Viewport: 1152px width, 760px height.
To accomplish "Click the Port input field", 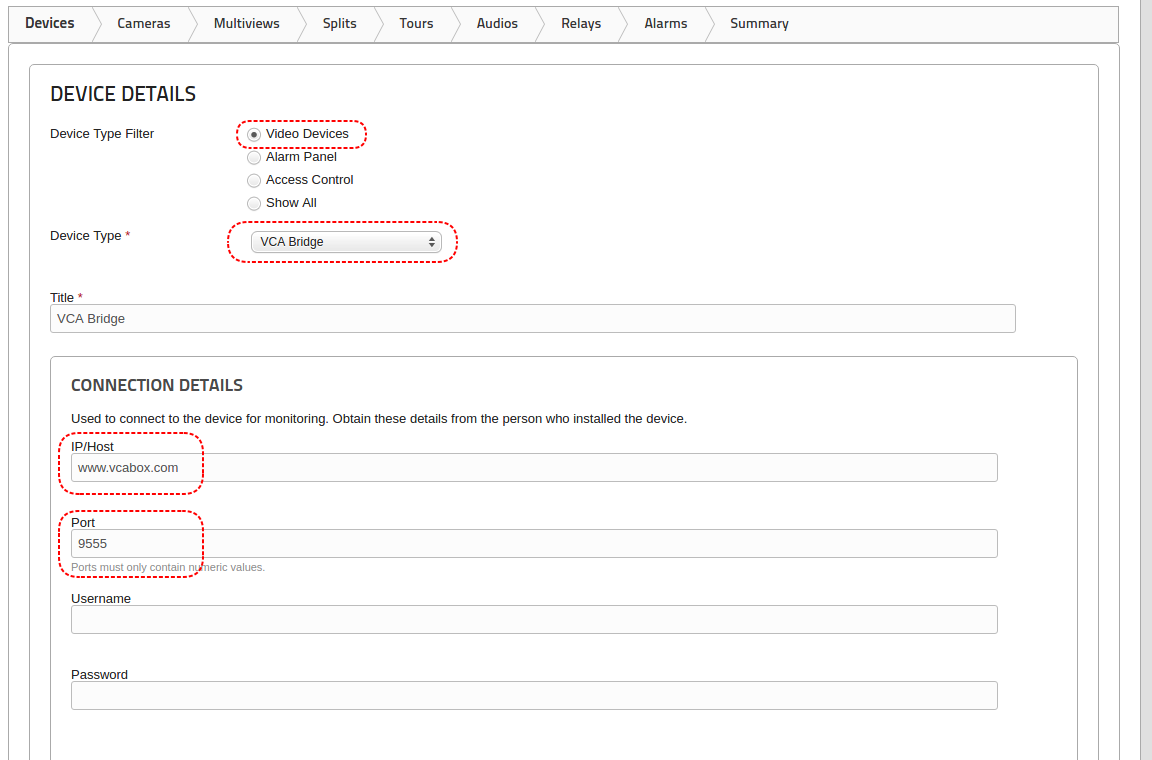I will [x=534, y=544].
